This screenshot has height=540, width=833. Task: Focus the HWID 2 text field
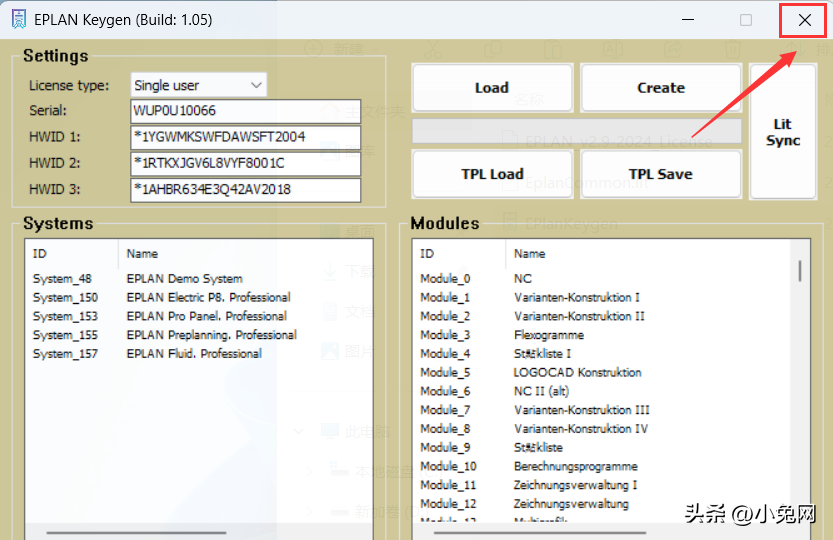pos(245,163)
